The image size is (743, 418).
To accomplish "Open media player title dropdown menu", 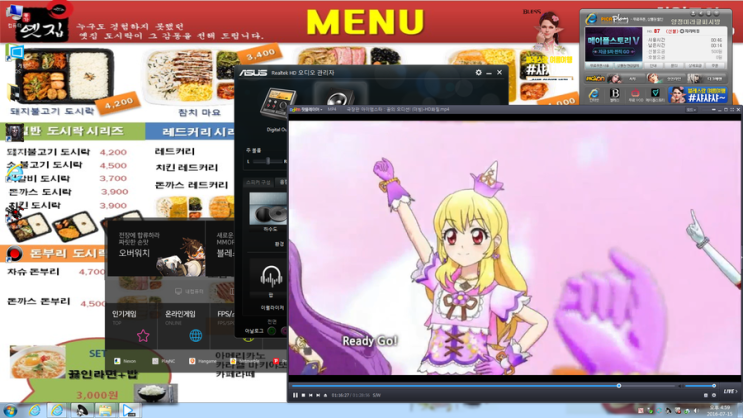I will pyautogui.click(x=307, y=109).
